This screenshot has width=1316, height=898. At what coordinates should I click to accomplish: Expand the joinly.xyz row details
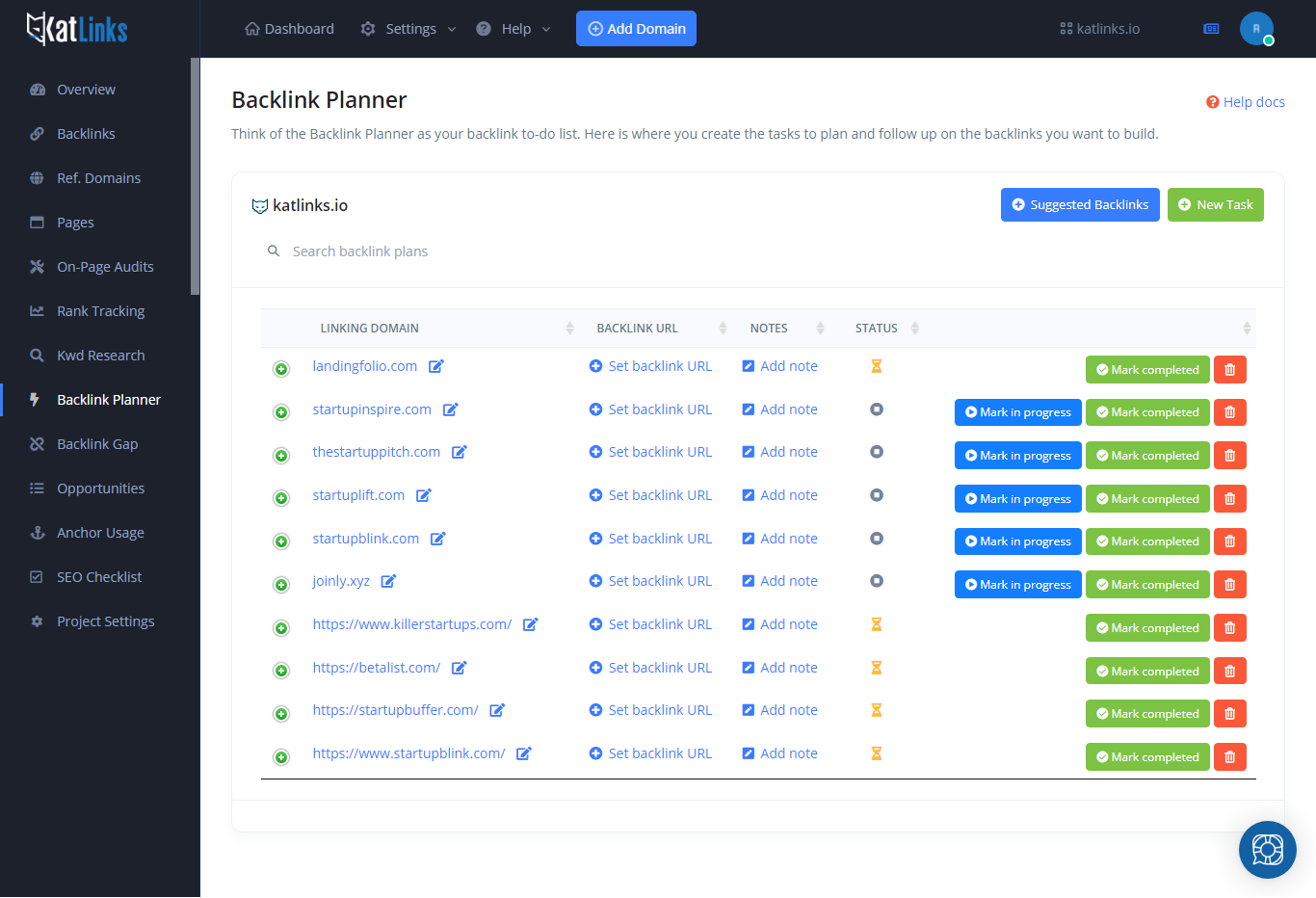(x=281, y=585)
